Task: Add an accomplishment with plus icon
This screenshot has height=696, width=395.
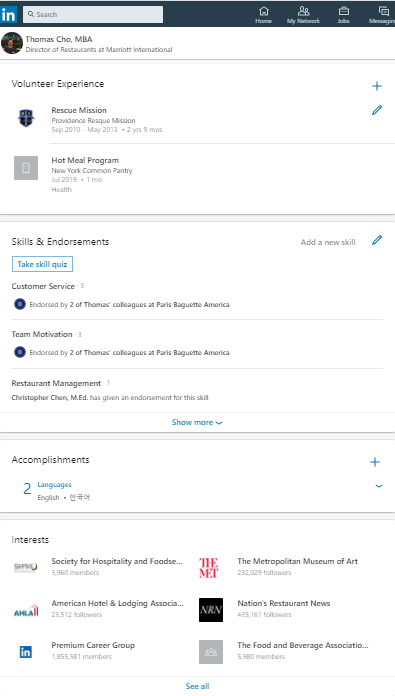Action: coord(375,462)
